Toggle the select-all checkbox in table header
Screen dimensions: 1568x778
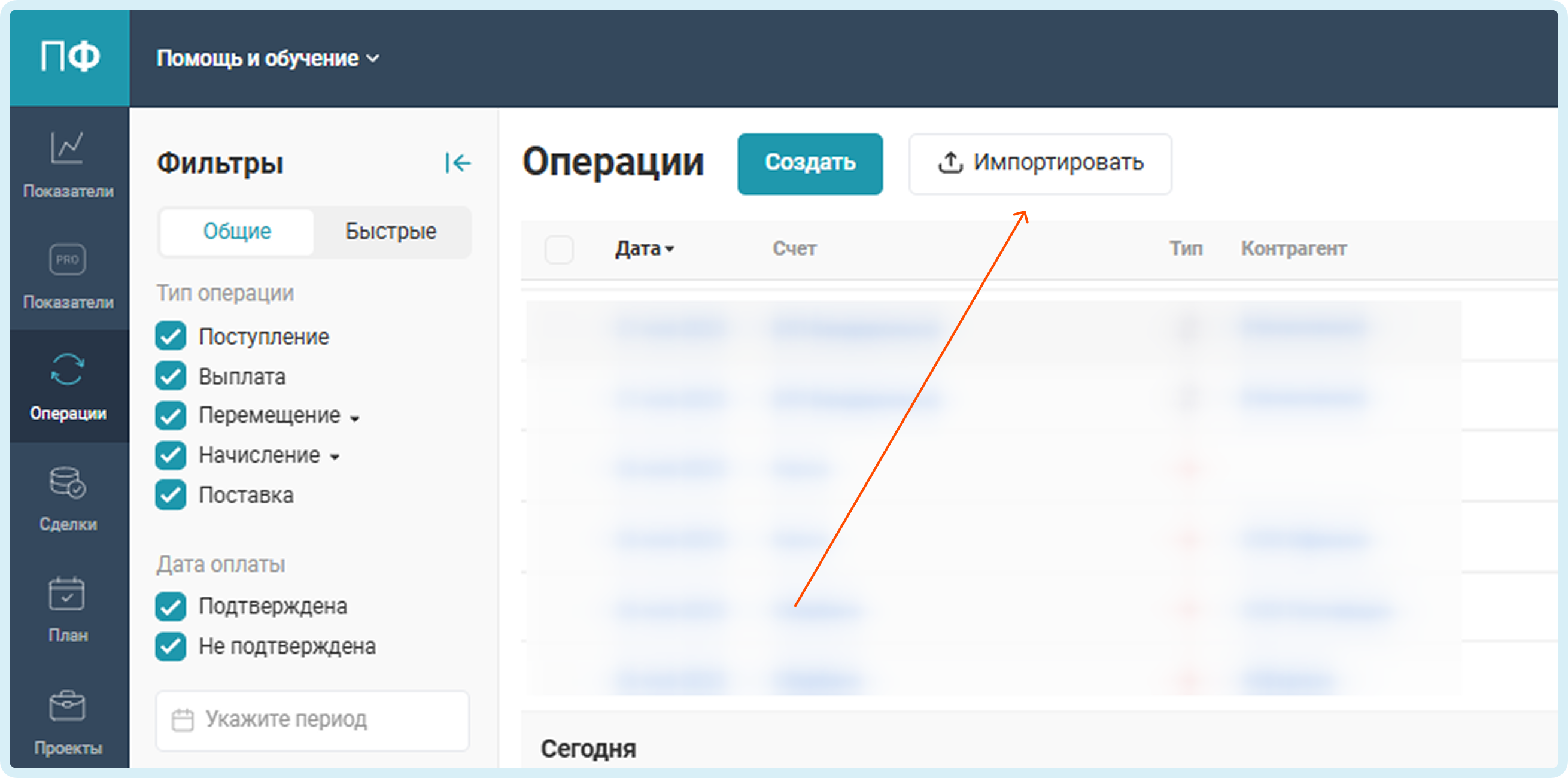(x=559, y=249)
